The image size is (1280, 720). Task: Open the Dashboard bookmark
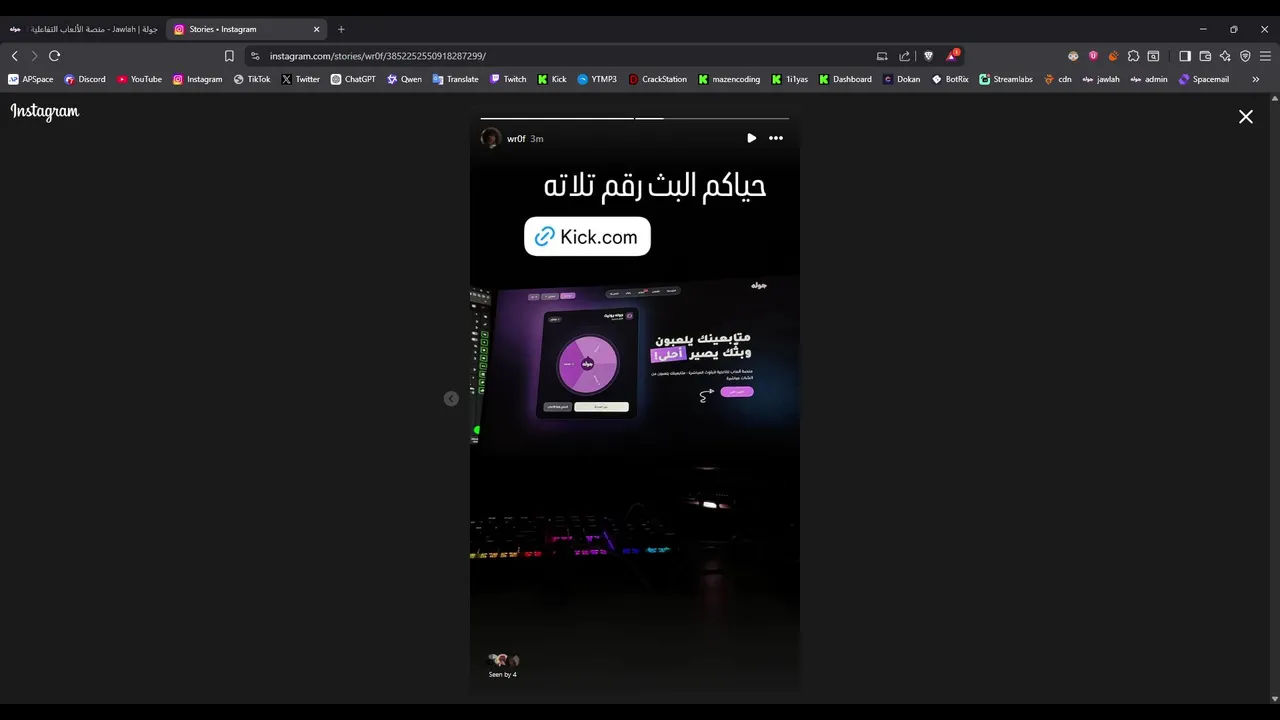click(x=846, y=79)
